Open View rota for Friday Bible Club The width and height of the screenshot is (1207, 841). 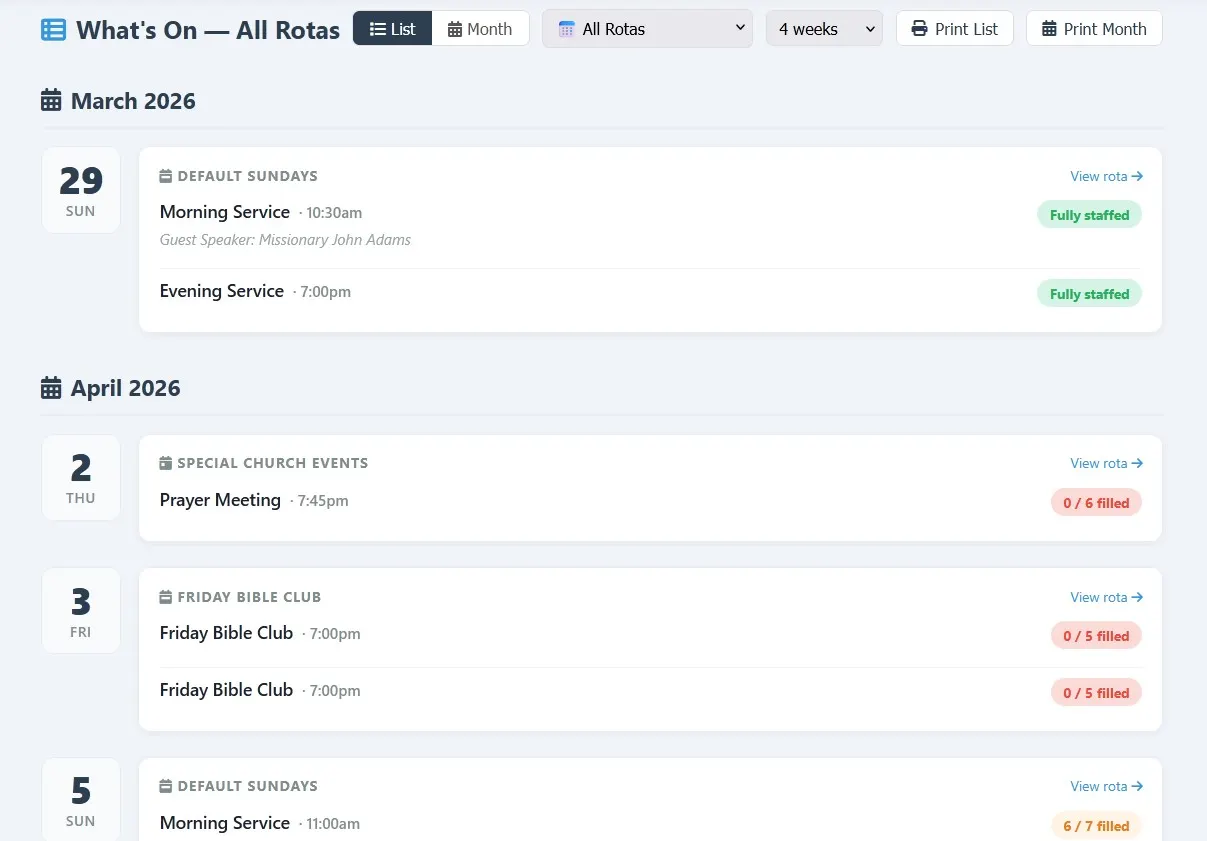point(1106,597)
